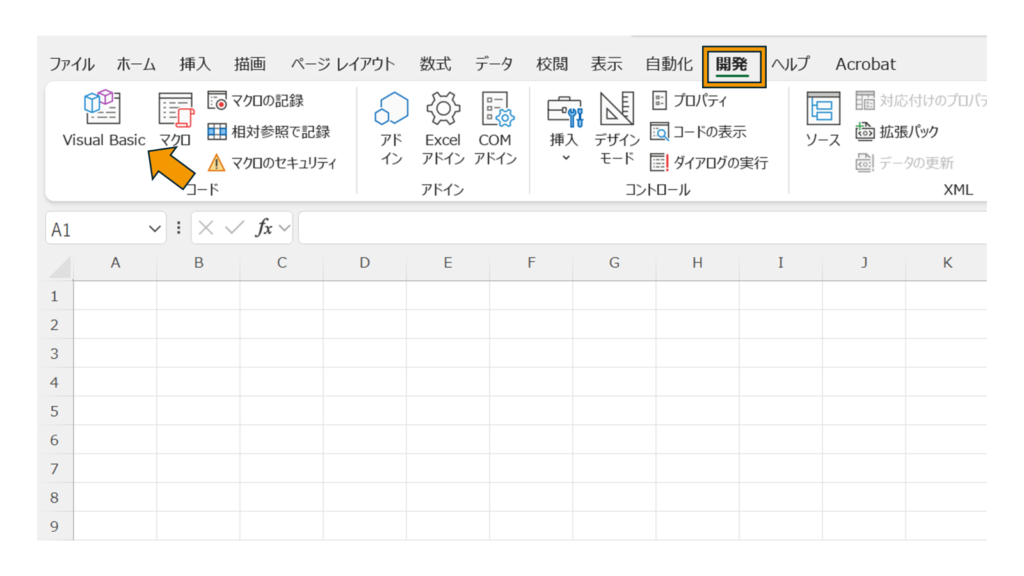Viewport: 1024px width, 576px height.
Task: Open マクロのセキュリティ settings
Action: click(272, 163)
